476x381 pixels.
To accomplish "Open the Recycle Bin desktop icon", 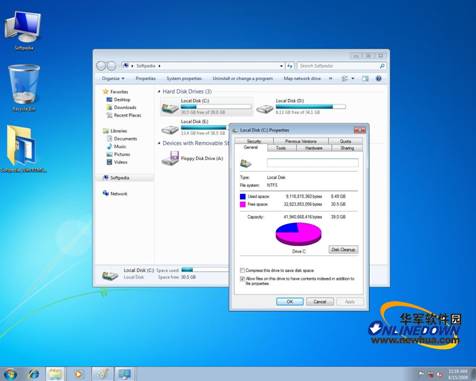I will tap(24, 87).
